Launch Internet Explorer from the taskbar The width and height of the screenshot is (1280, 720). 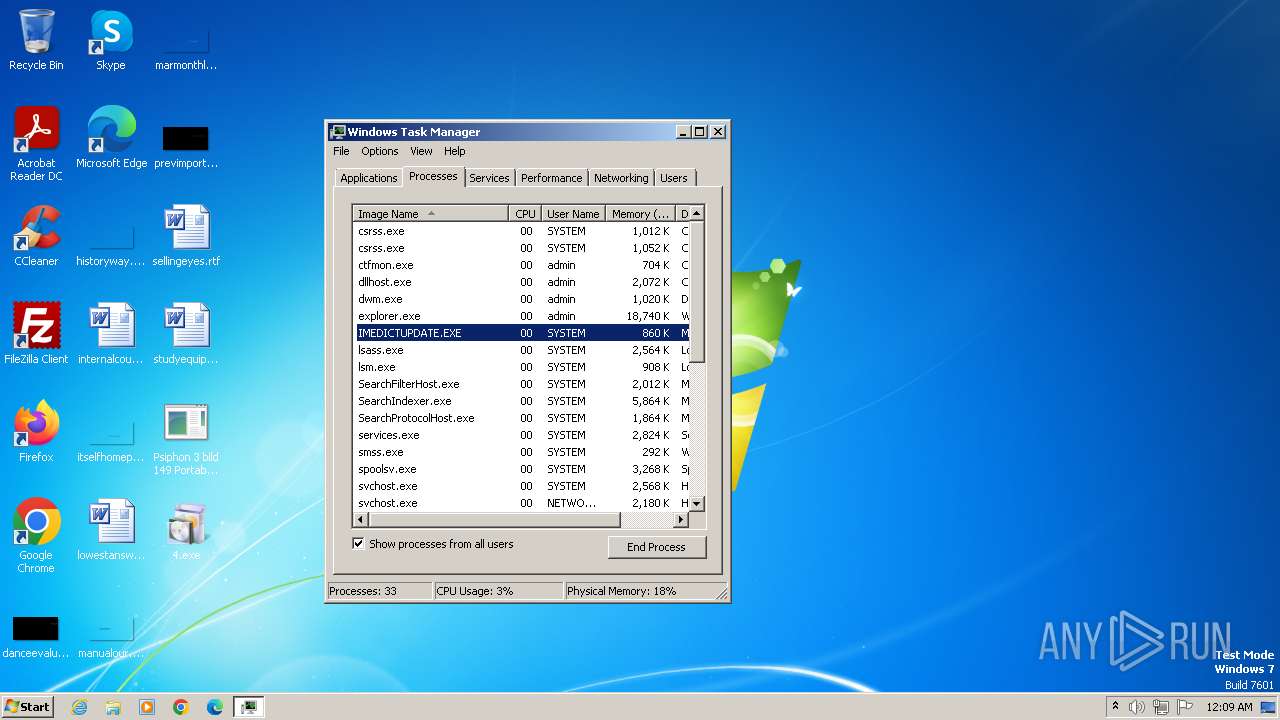coord(80,707)
